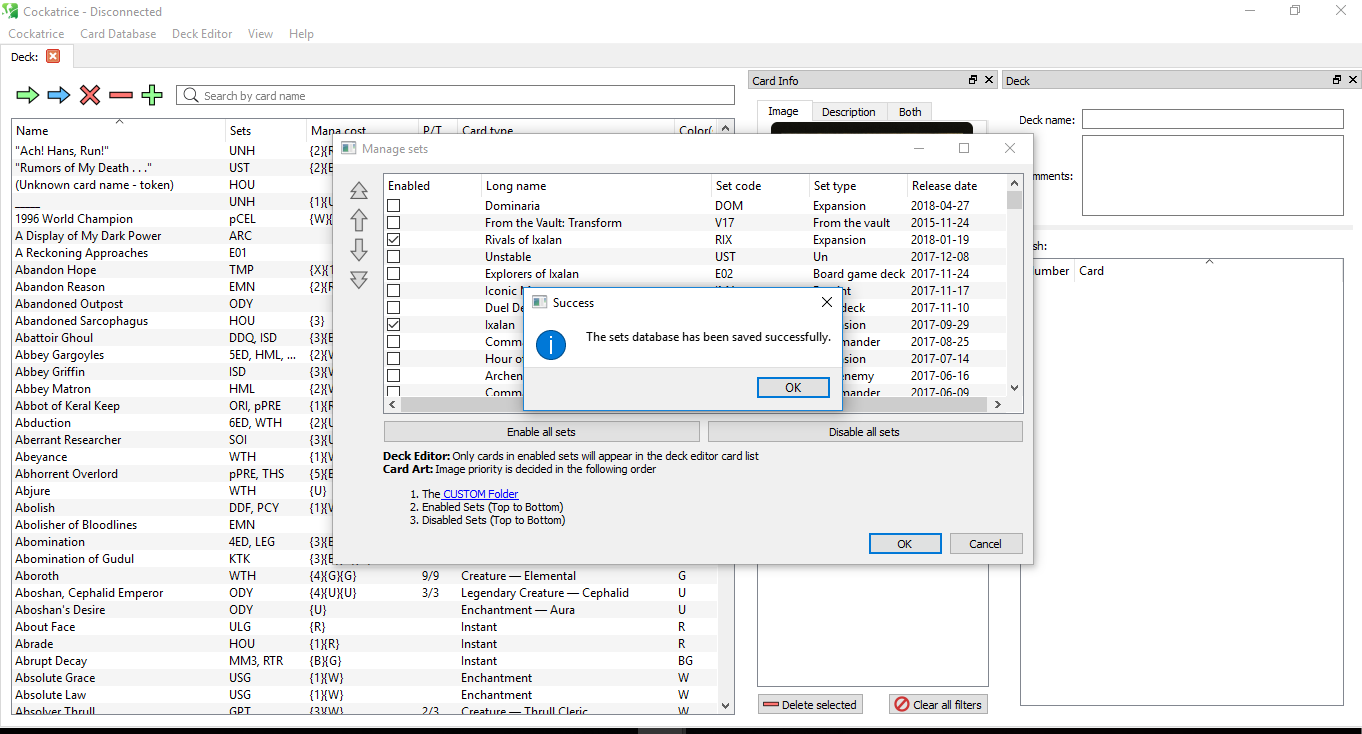The width and height of the screenshot is (1362, 734).
Task: Select Aboshan, Cephalid Emperor card row
Action: pyautogui.click(x=365, y=593)
